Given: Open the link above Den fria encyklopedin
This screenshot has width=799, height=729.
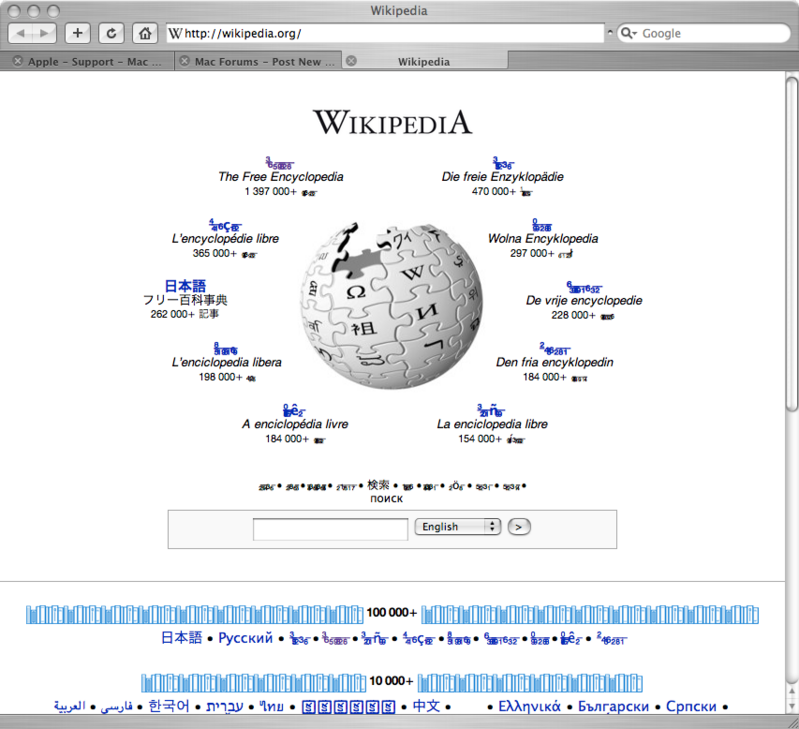Looking at the screenshot, I should pyautogui.click(x=554, y=349).
